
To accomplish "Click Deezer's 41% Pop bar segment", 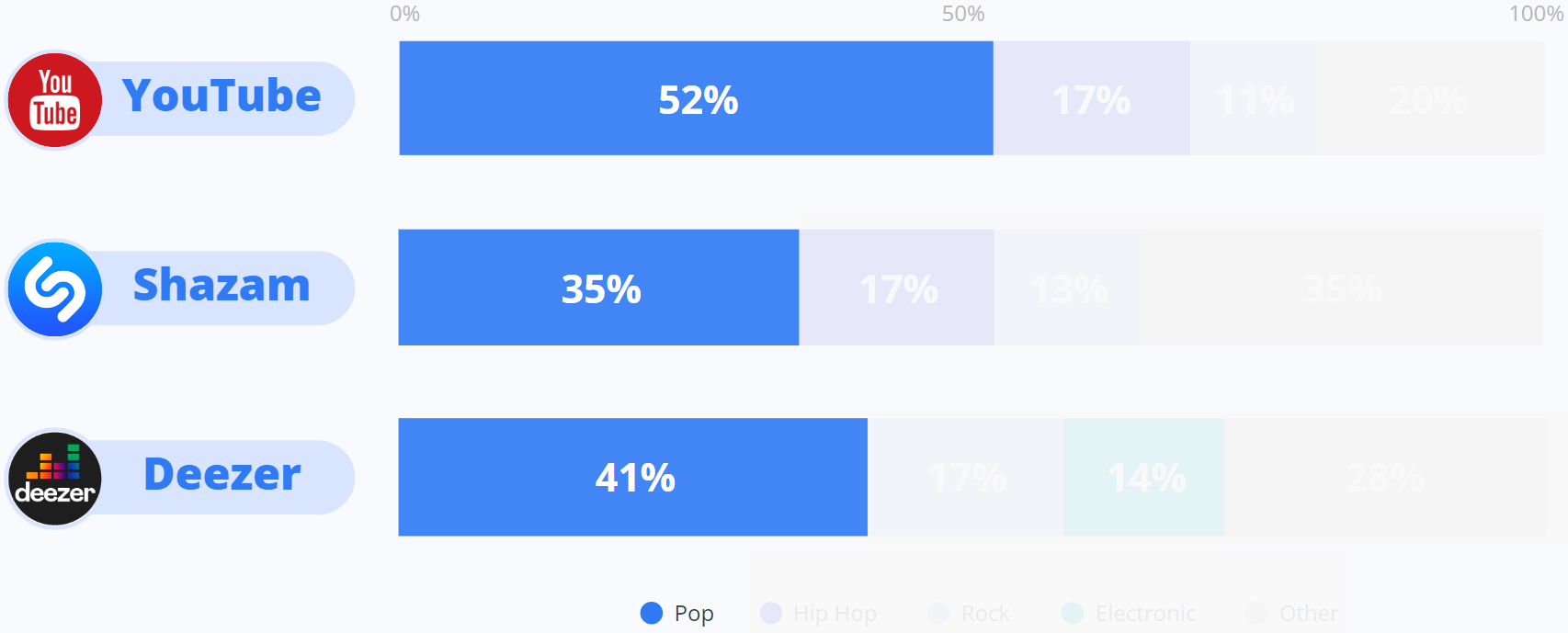I will tap(632, 477).
